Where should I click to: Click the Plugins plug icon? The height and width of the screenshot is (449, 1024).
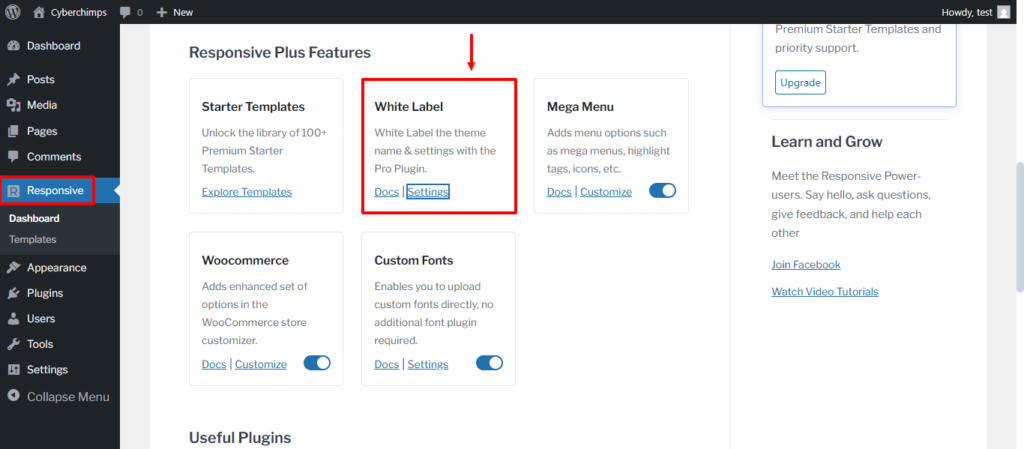click(13, 293)
